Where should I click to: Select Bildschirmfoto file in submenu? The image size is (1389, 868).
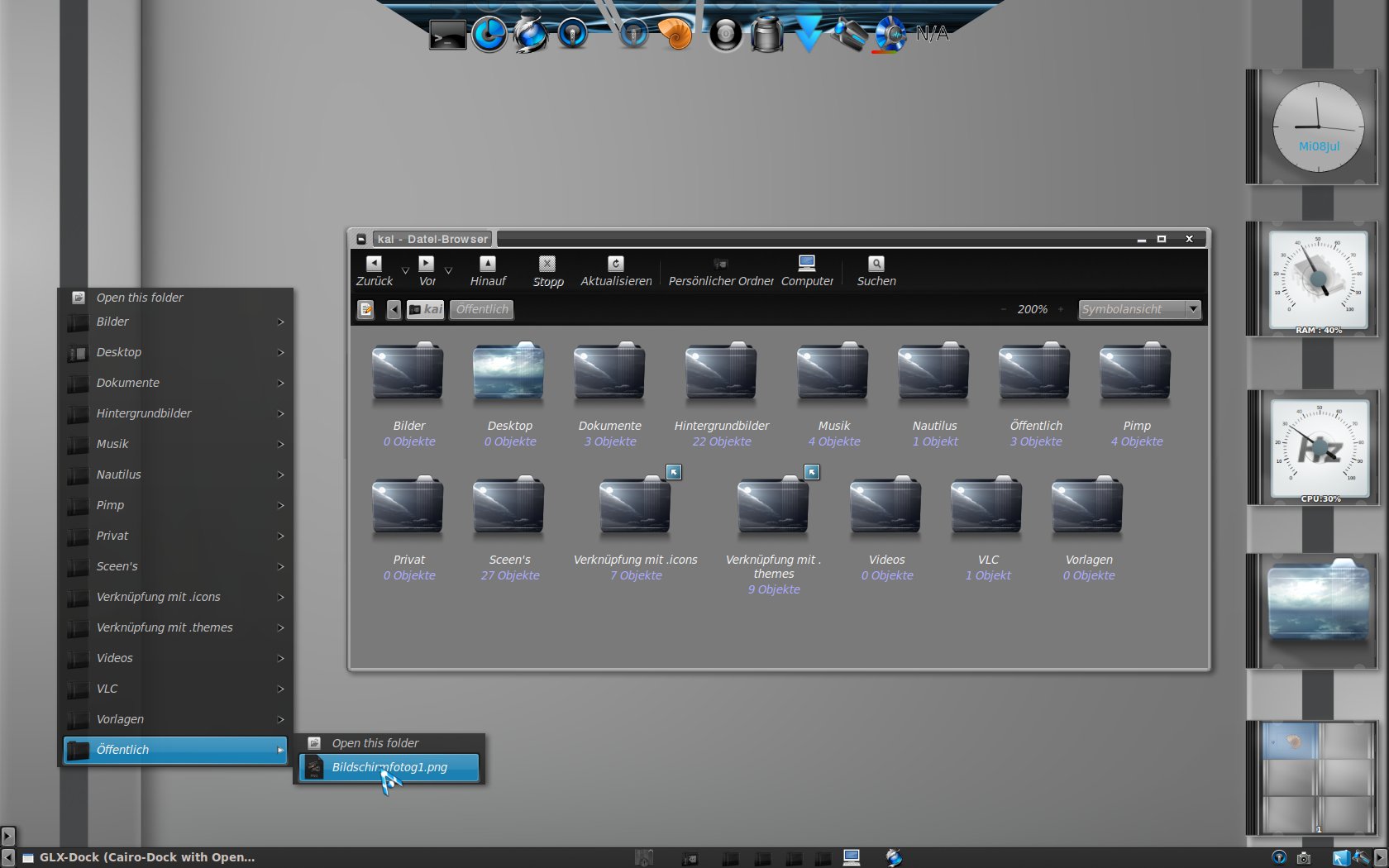pos(389,767)
